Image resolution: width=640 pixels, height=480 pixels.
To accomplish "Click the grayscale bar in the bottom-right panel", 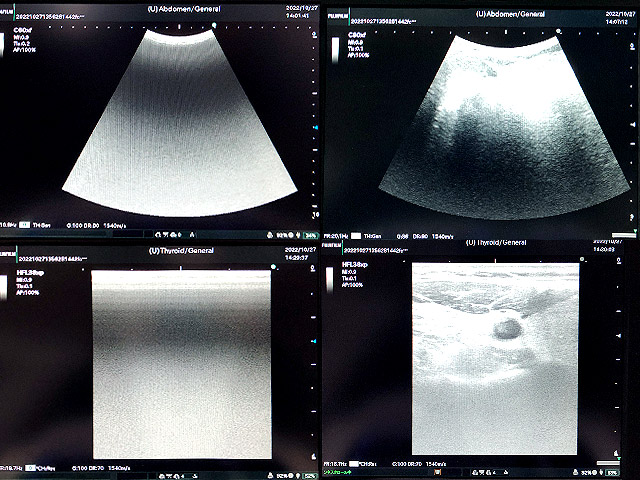I will 329,280.
